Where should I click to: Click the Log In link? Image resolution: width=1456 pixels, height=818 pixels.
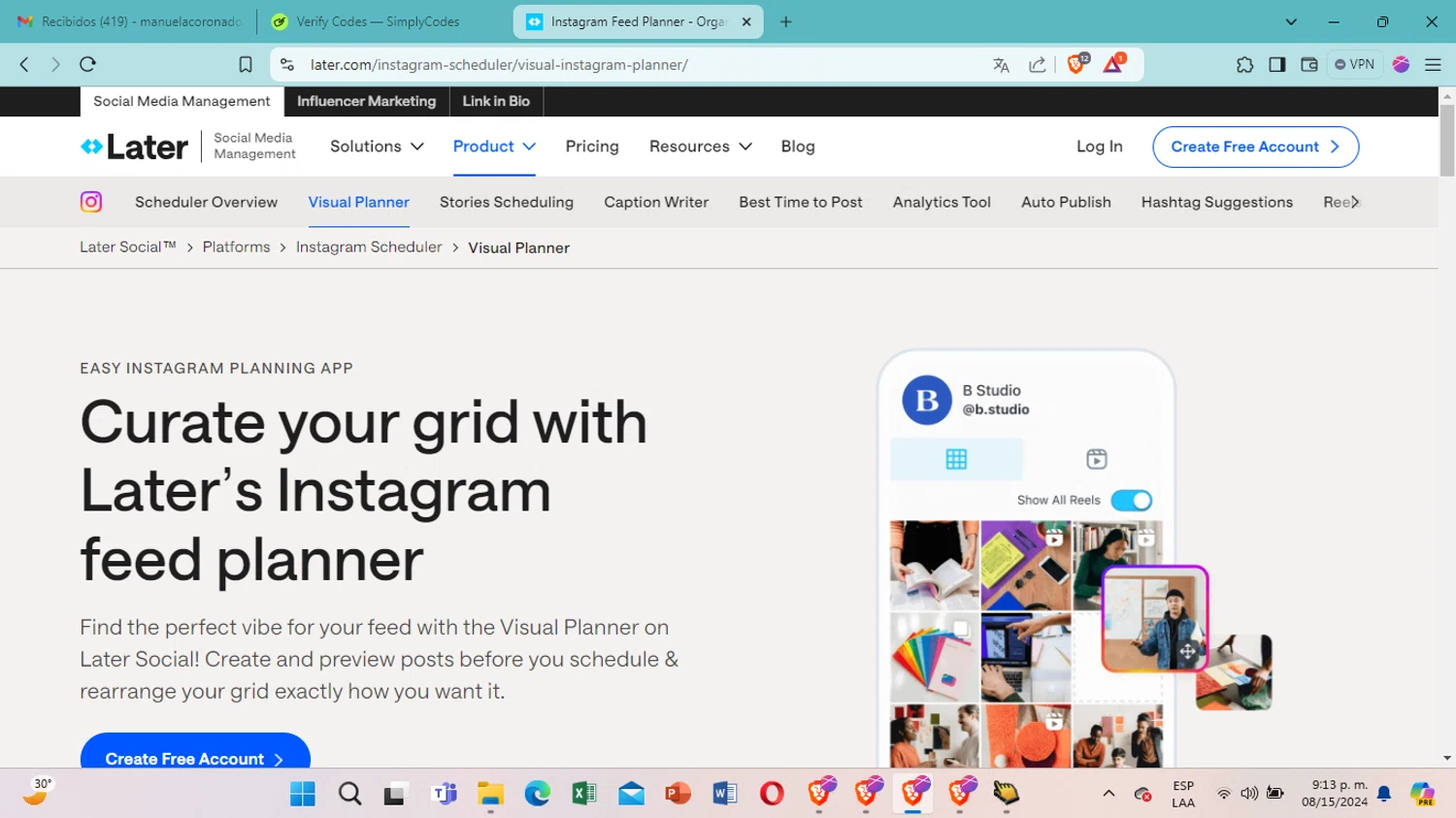(x=1100, y=147)
